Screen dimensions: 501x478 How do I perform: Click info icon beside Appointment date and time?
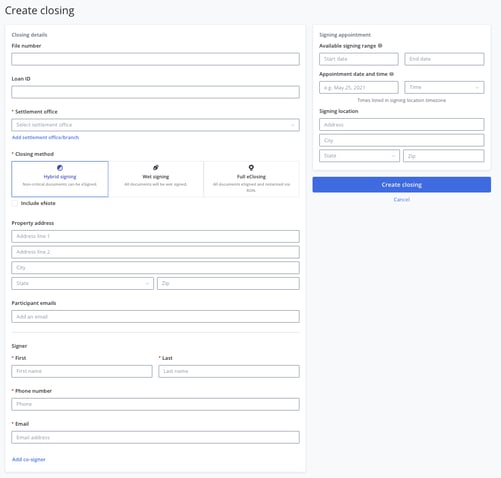[391, 74]
